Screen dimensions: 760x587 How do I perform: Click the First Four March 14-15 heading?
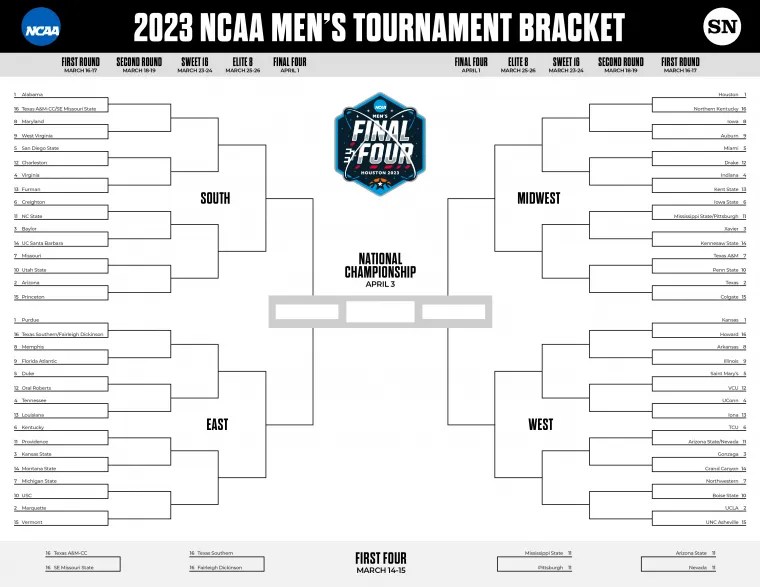click(380, 561)
